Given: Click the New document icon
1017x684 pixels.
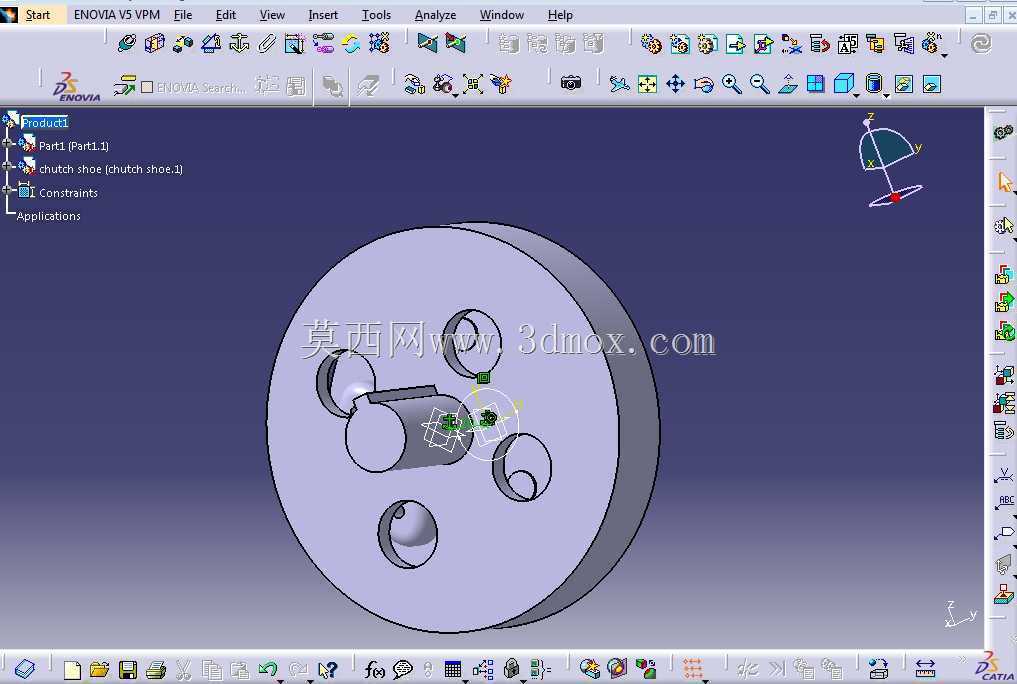Looking at the screenshot, I should coord(72,669).
